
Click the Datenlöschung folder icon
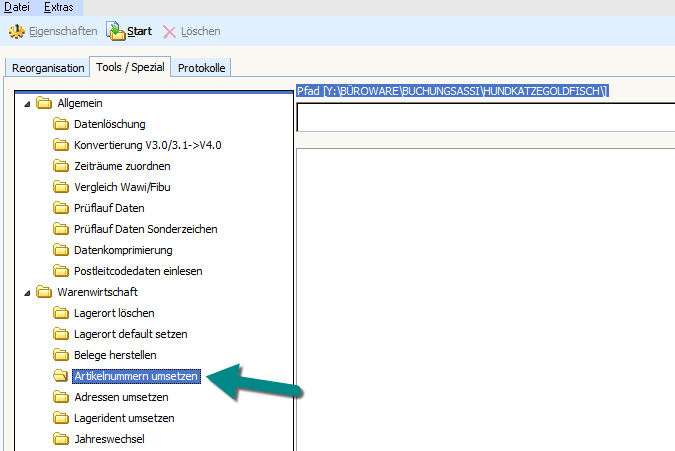coord(61,124)
